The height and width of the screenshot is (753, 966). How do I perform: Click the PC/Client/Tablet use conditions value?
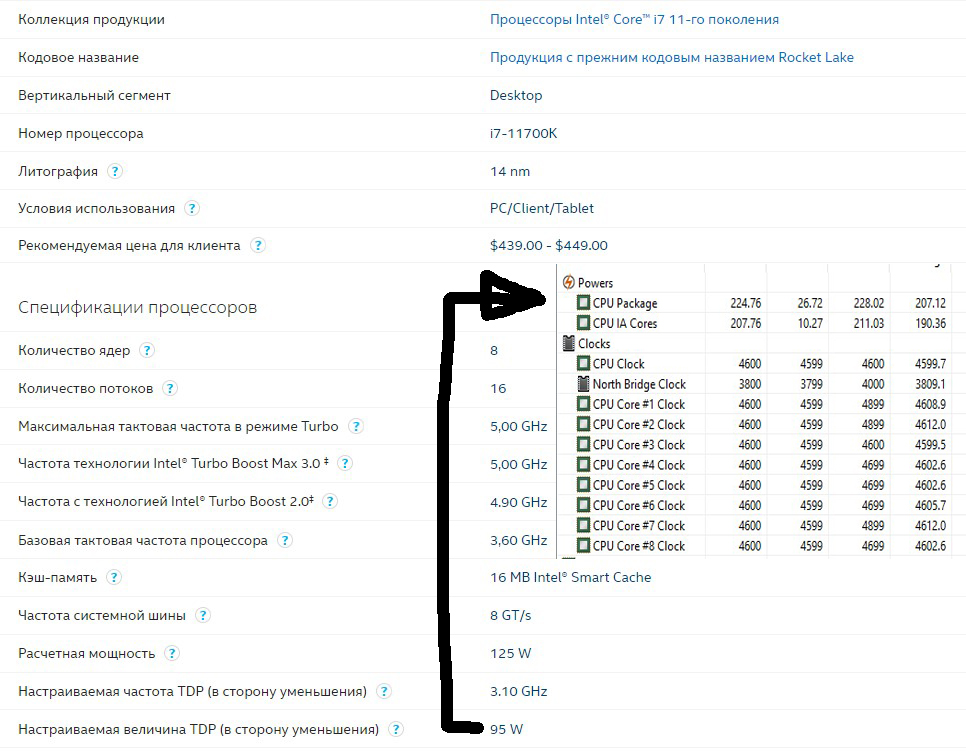[542, 208]
